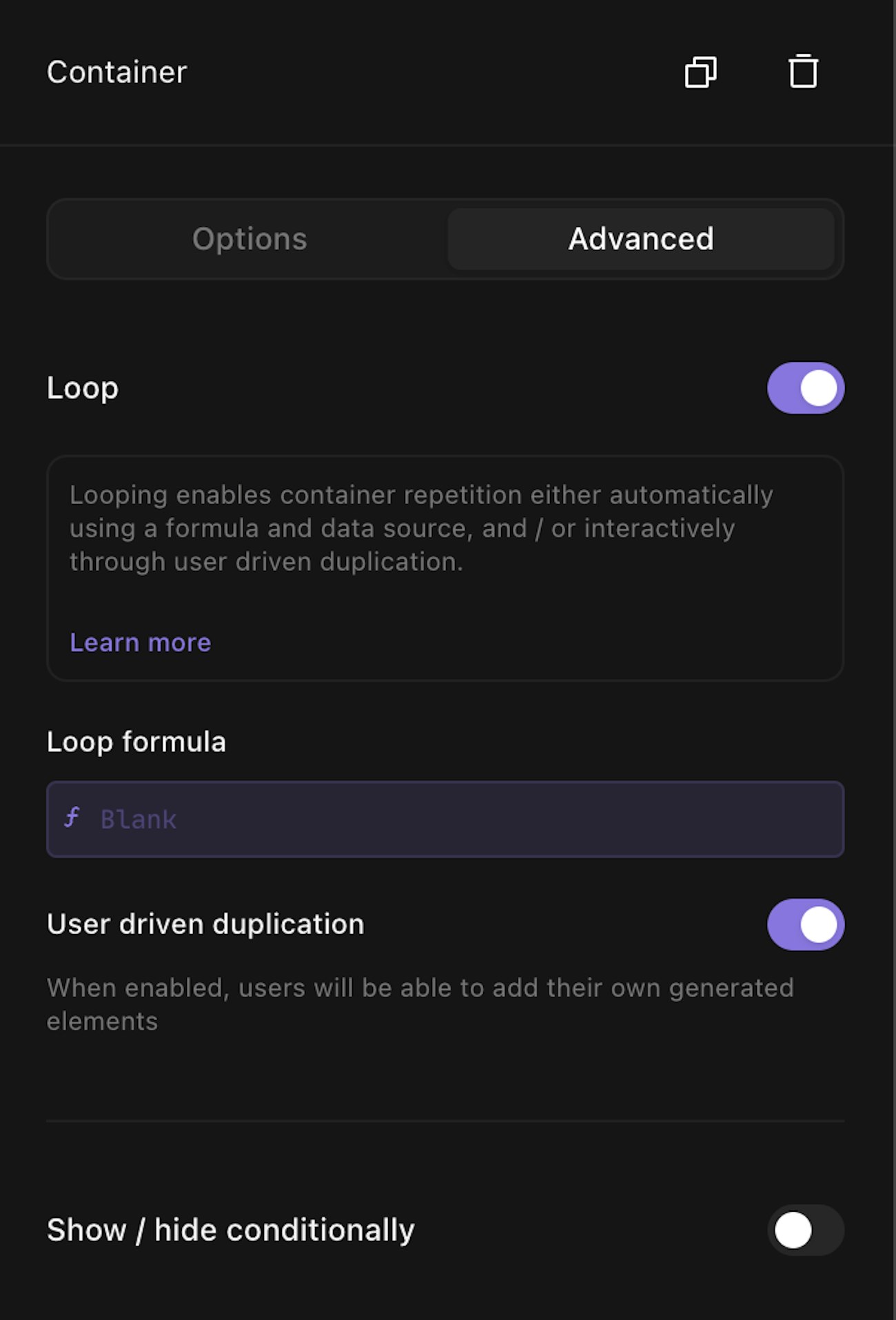Click the formula f icon in Loop formula
This screenshot has height=1320, width=896.
tap(72, 818)
